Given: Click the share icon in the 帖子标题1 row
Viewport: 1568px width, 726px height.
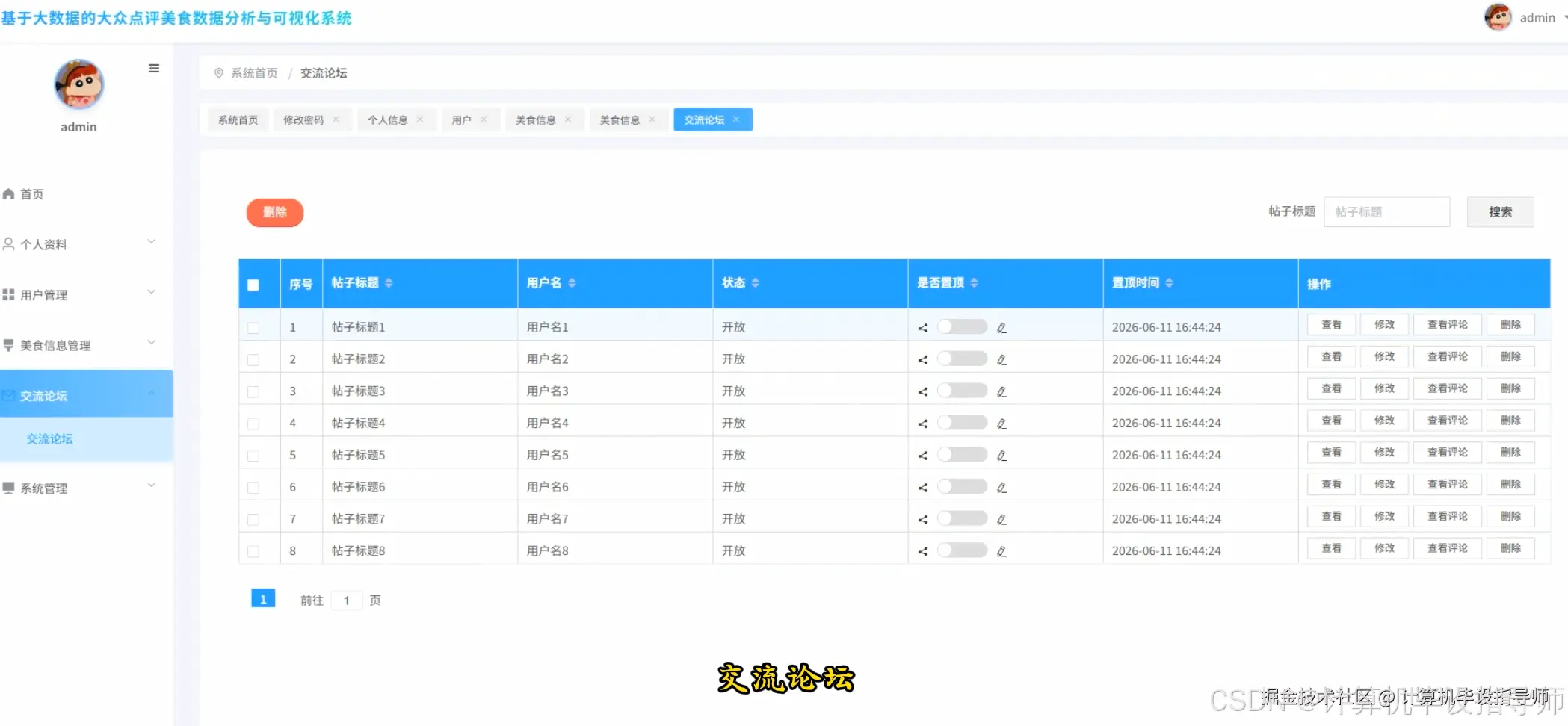Looking at the screenshot, I should coord(923,328).
